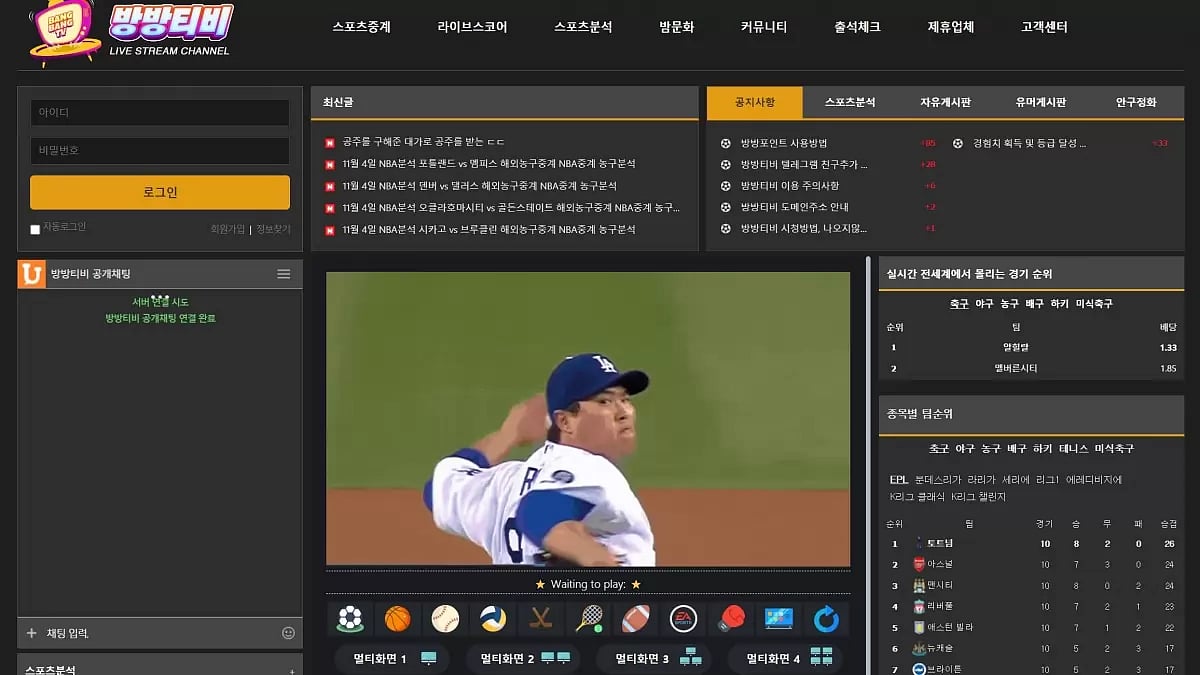This screenshot has width=1200, height=675.
Task: Click the blue refresh arrow icon
Action: pos(826,619)
